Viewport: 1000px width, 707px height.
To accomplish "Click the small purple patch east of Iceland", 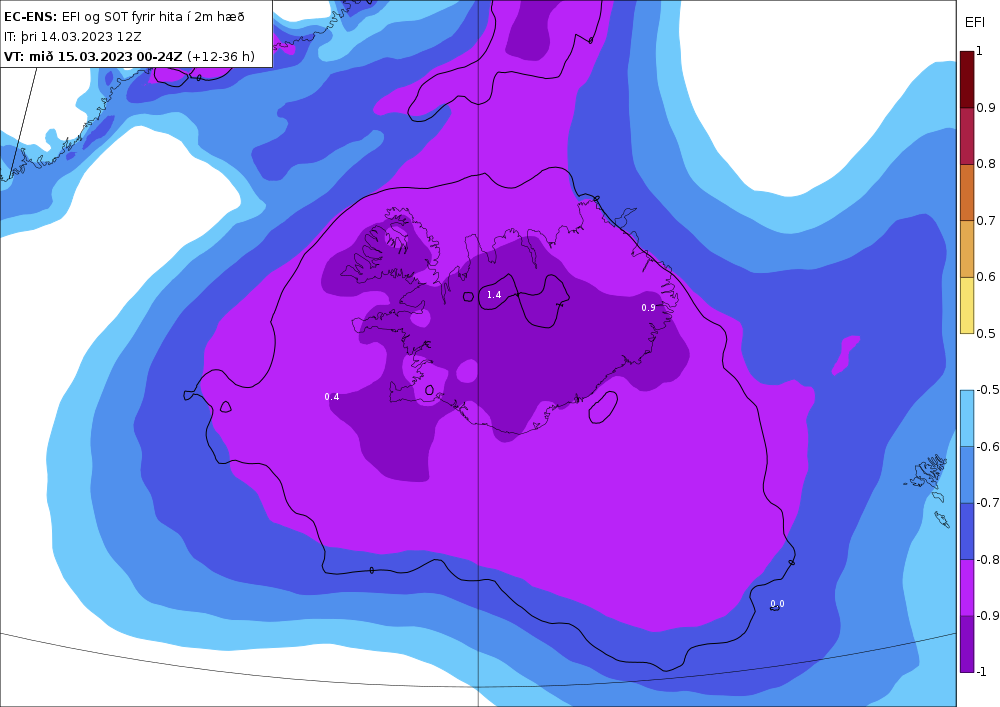I will pos(846,354).
